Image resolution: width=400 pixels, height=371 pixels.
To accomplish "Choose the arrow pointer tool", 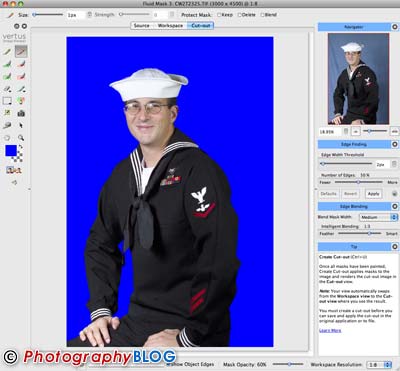I will point(21,126).
